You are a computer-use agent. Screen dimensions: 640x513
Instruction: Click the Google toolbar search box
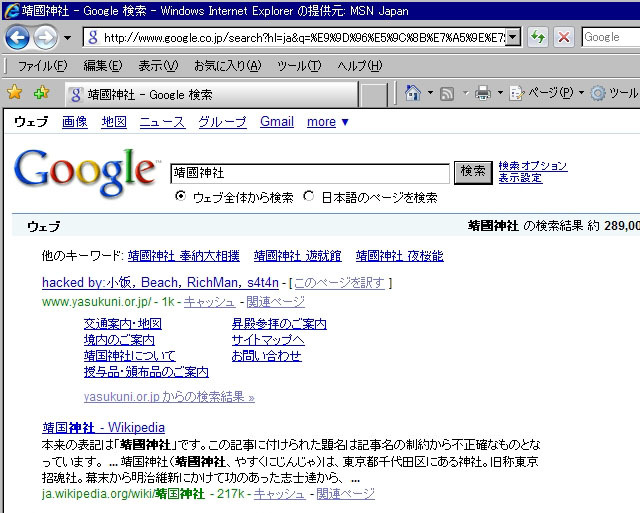[611, 38]
